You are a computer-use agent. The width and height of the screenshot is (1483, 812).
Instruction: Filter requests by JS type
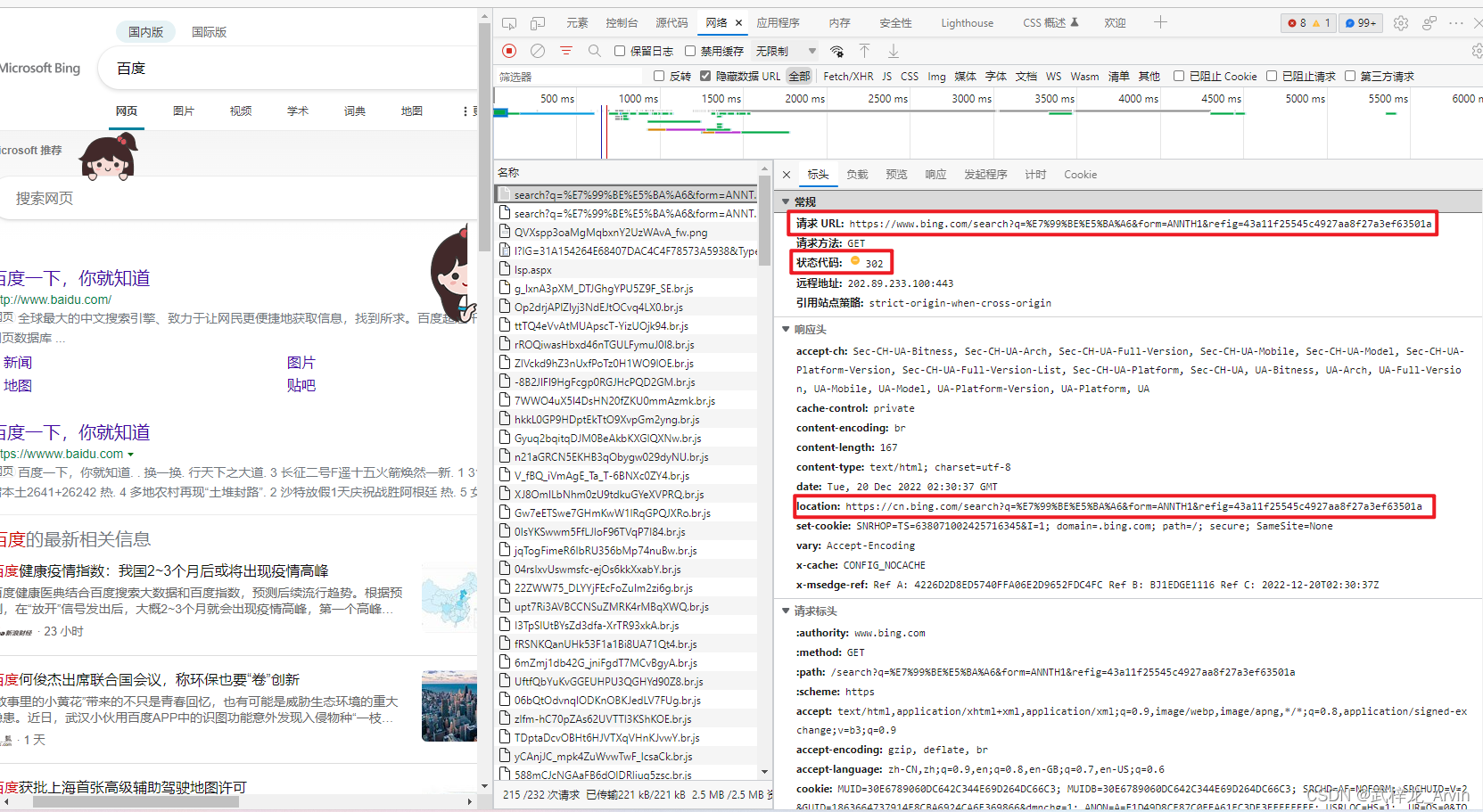tap(886, 77)
